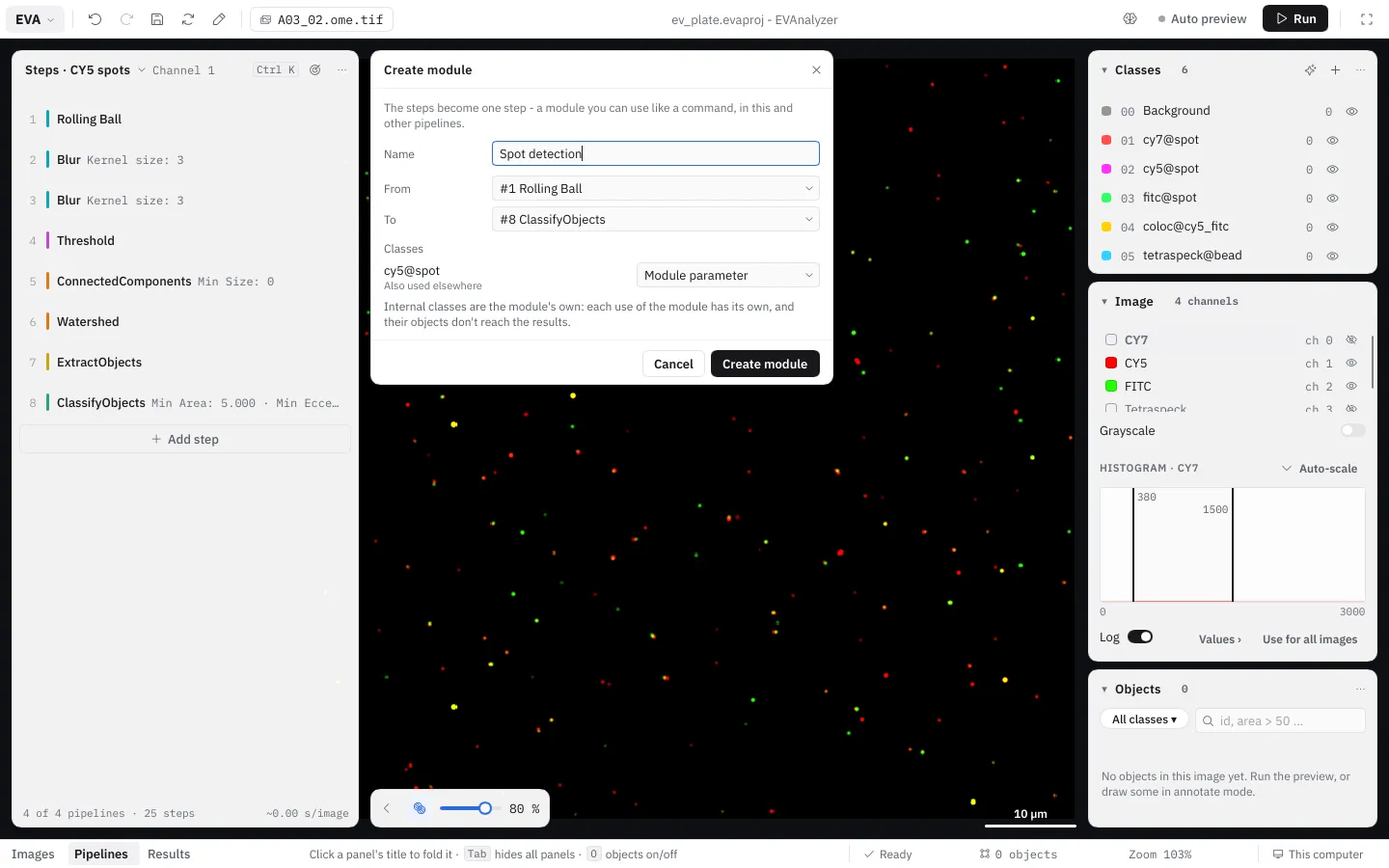Open the Module parameter dropdown for cy5@spot
This screenshot has width=1389, height=868.
728,276
